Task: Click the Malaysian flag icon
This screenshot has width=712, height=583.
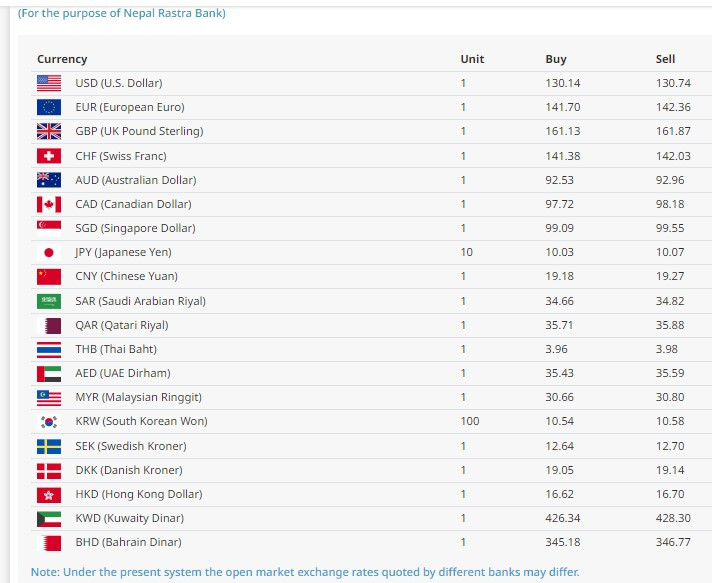Action: [x=49, y=397]
